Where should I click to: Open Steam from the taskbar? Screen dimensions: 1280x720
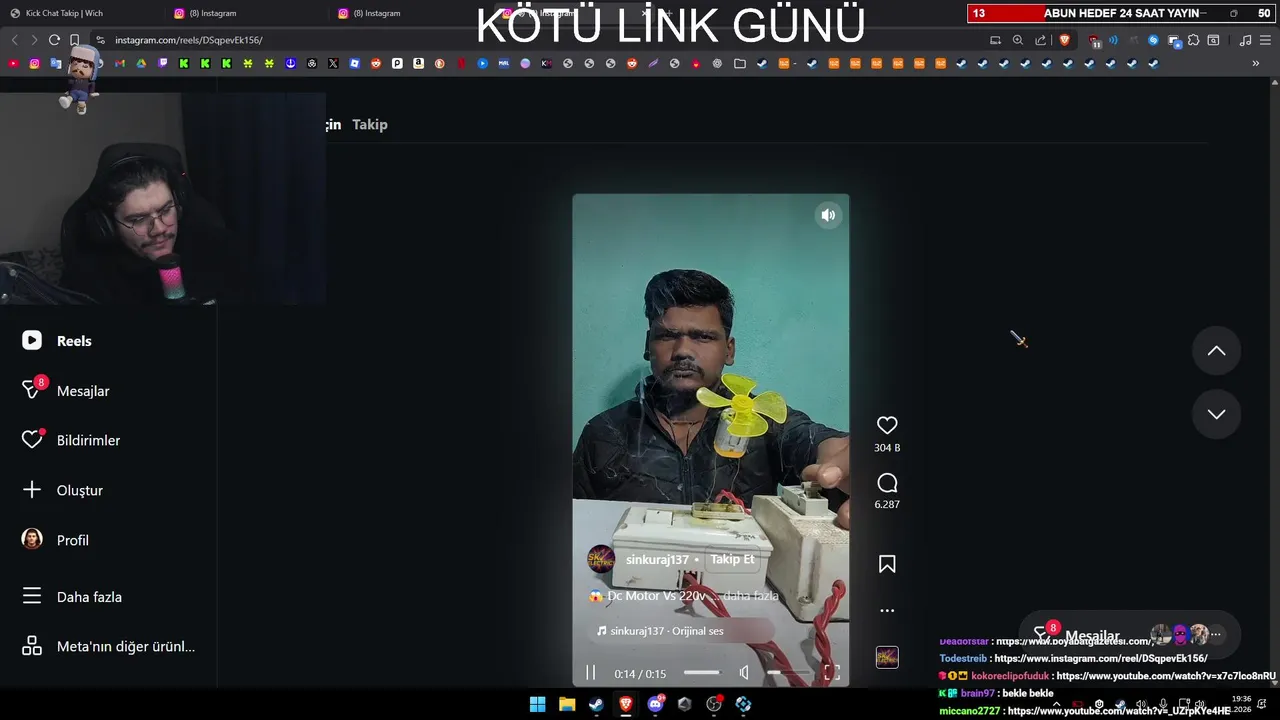[x=596, y=704]
